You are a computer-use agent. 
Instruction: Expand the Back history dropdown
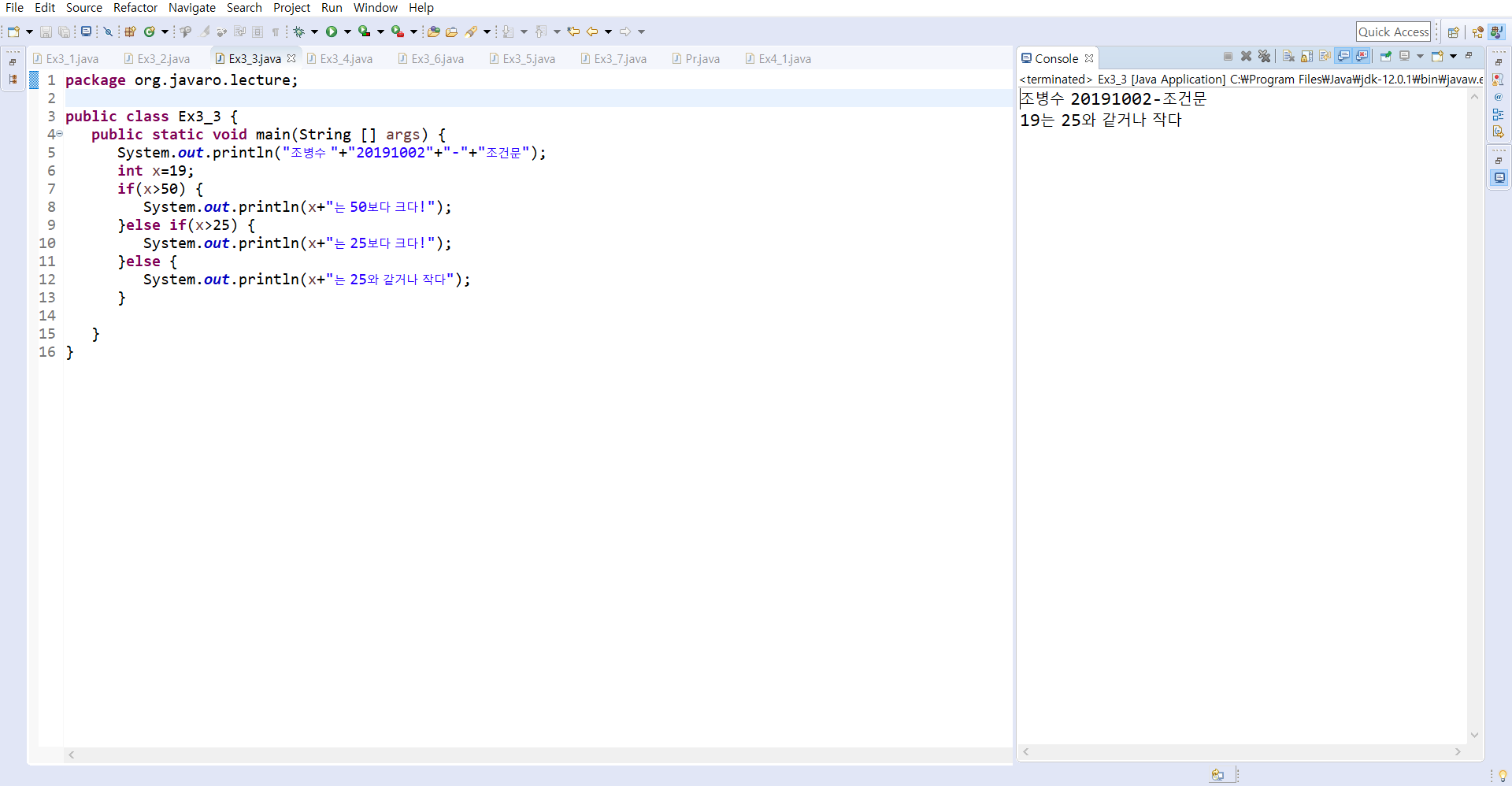click(608, 32)
